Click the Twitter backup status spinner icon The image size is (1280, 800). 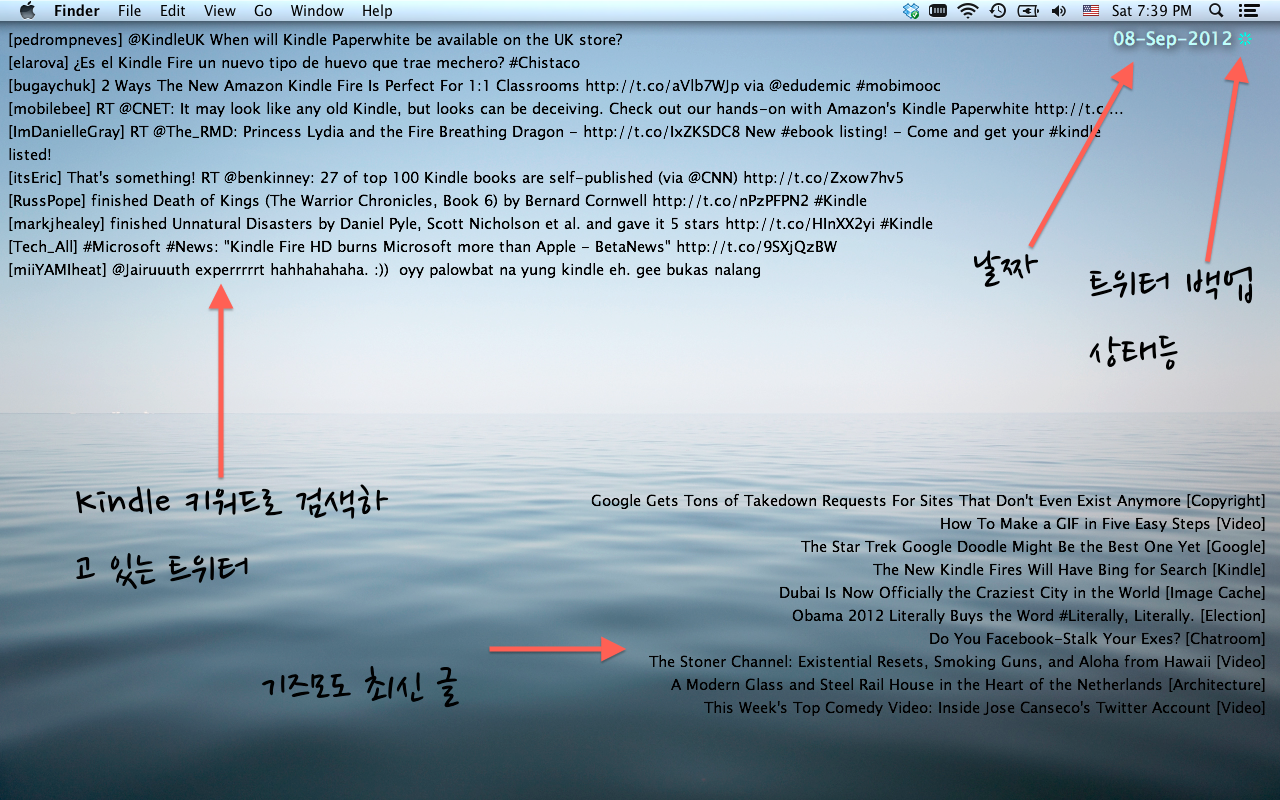coord(1245,39)
